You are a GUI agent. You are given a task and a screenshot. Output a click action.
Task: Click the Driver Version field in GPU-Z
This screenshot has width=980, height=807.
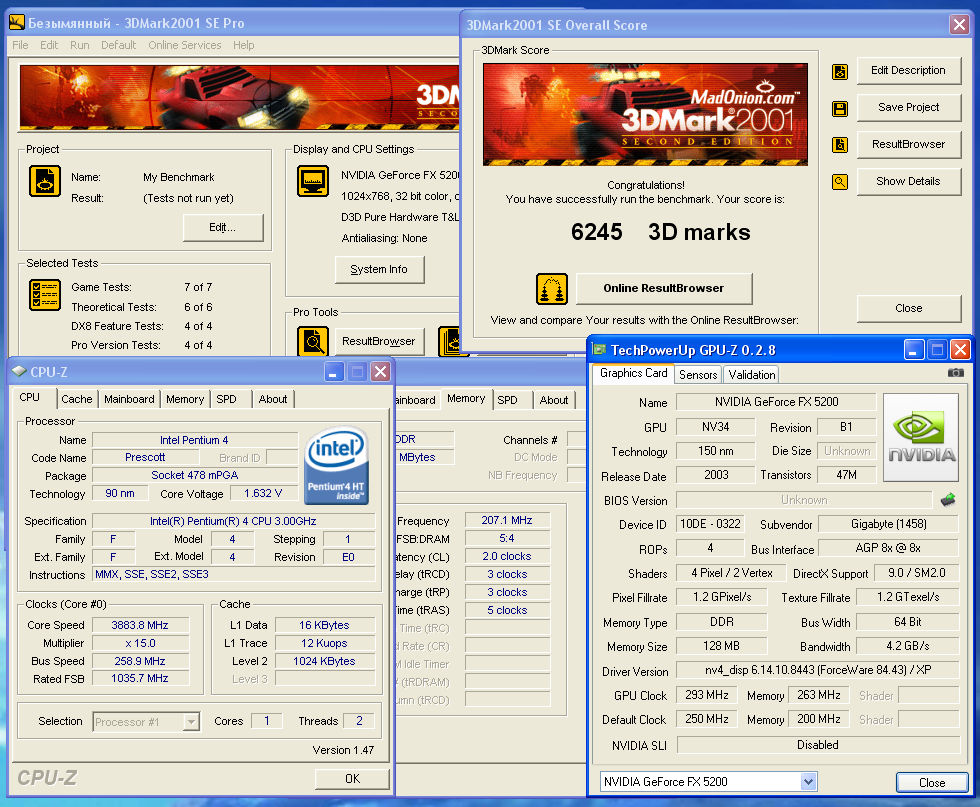pos(818,670)
